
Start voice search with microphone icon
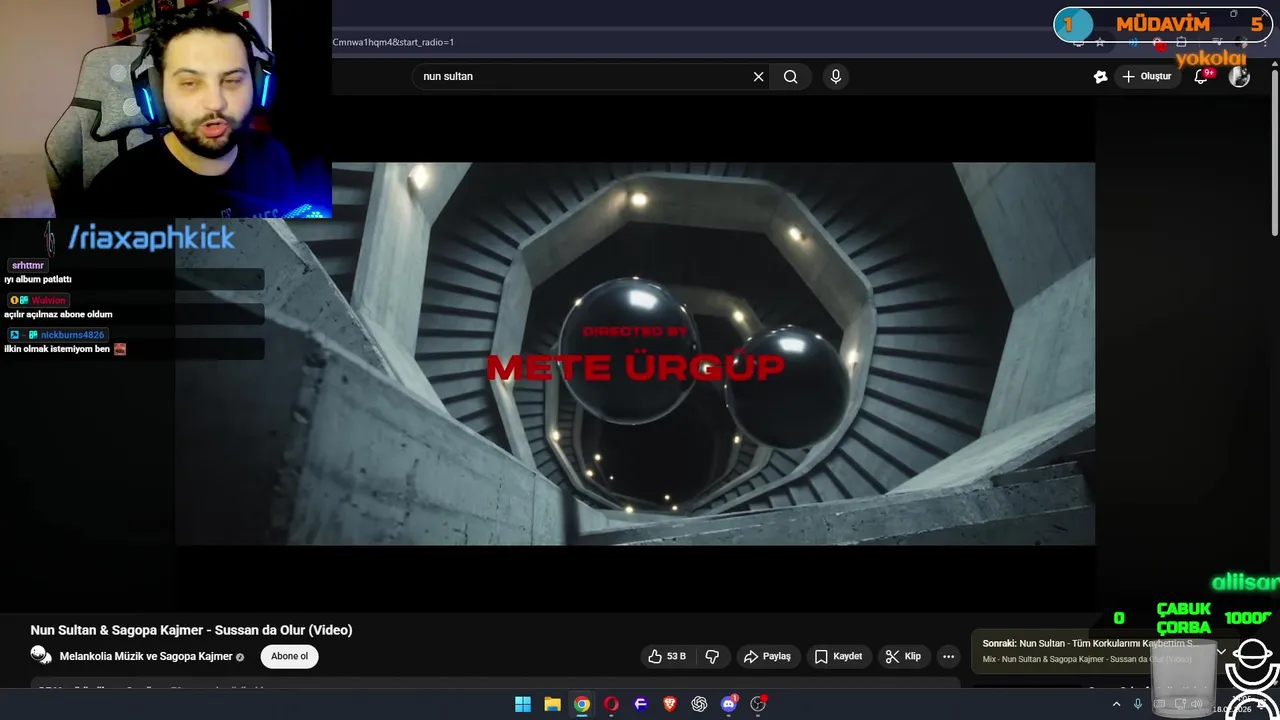point(836,77)
